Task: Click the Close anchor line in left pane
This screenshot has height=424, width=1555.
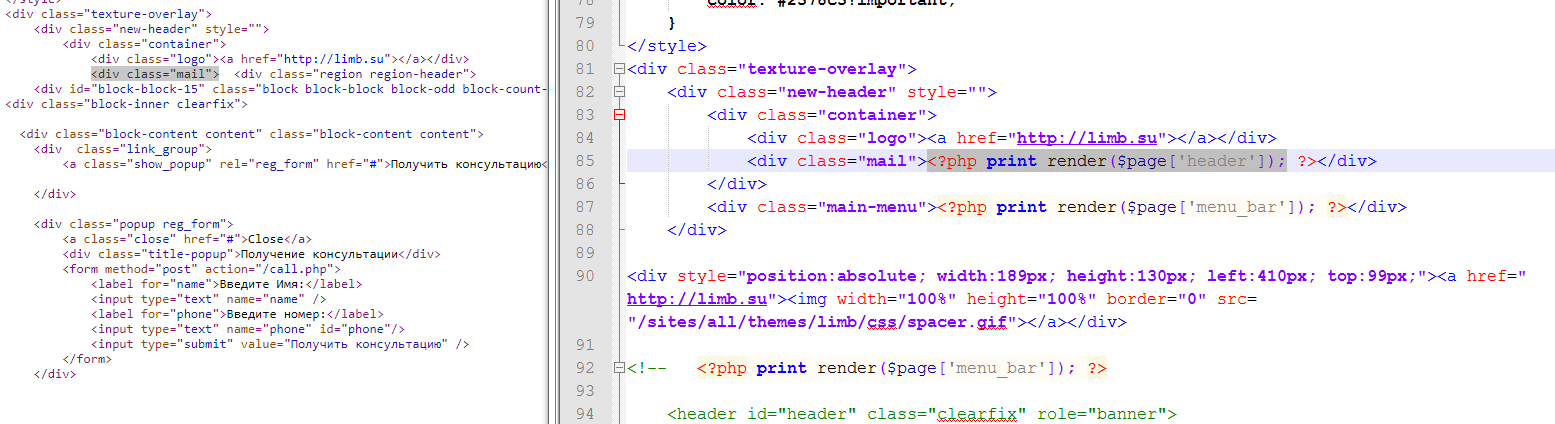Action: 187,239
